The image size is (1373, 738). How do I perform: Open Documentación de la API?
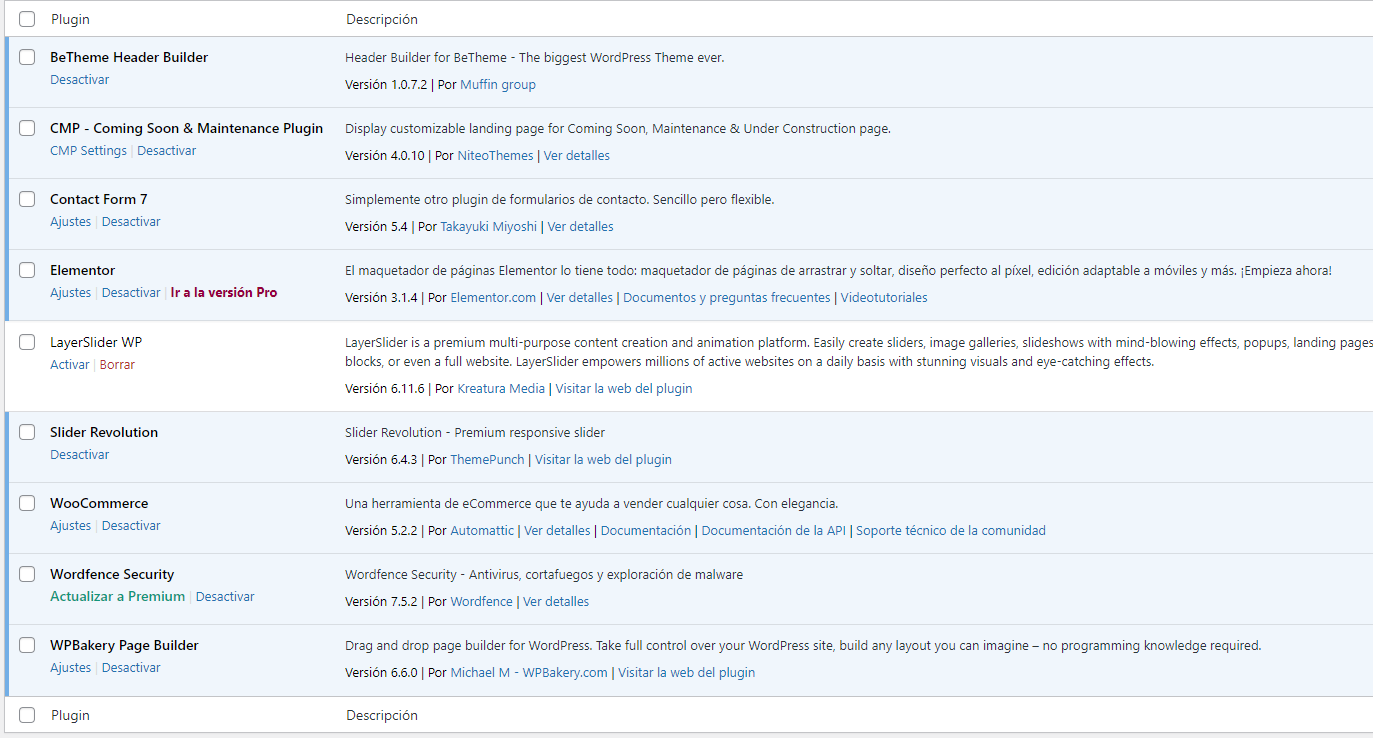tap(774, 531)
